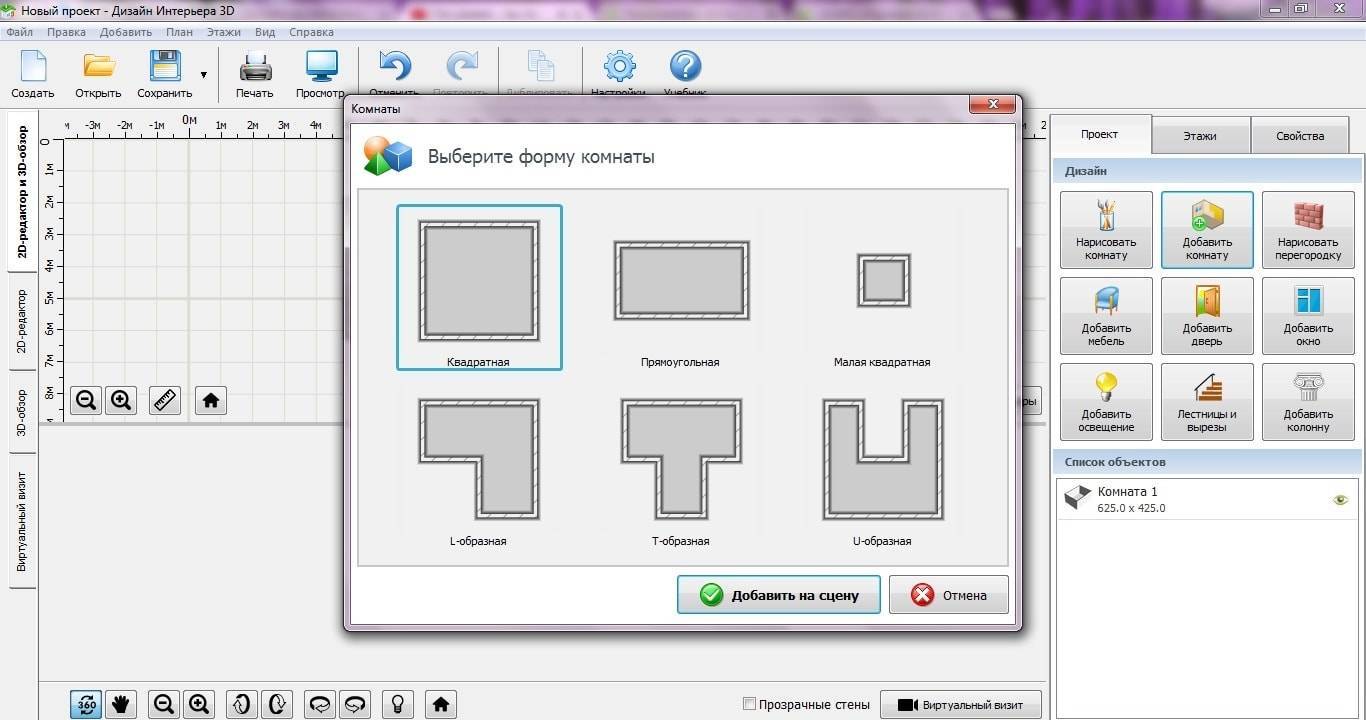Open the dropdown arrow next to Сохранить
Viewport: 1366px width, 720px height.
pos(204,75)
